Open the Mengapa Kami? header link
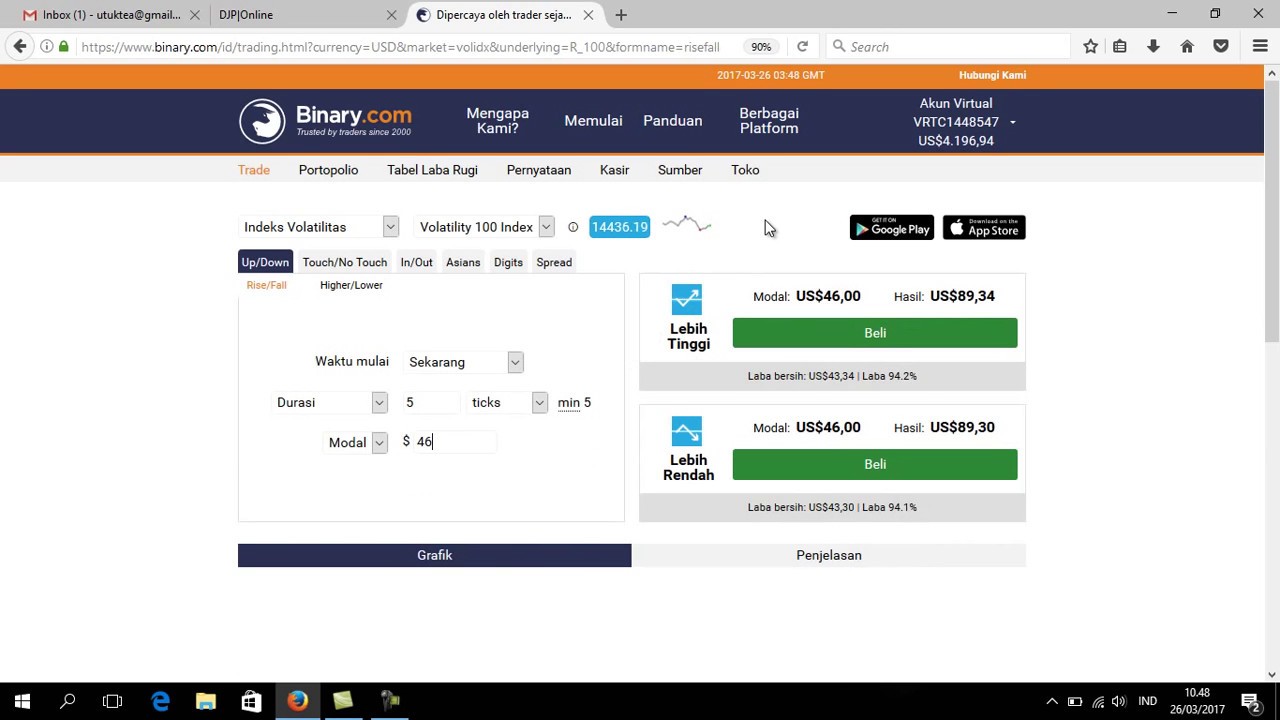Screen dimensions: 1280x720 click(497, 121)
